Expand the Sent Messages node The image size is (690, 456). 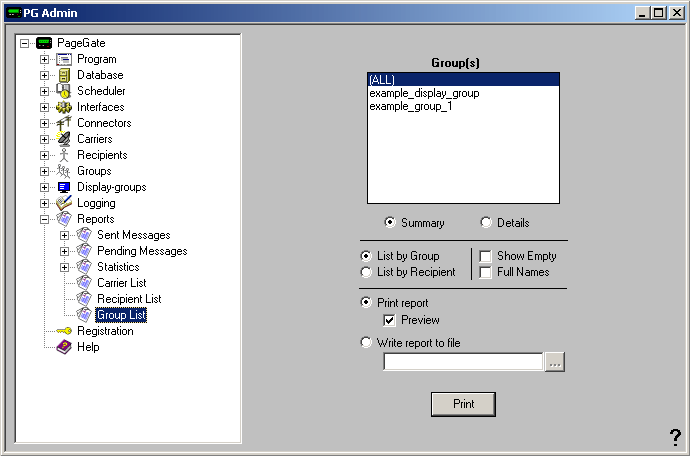click(x=64, y=235)
